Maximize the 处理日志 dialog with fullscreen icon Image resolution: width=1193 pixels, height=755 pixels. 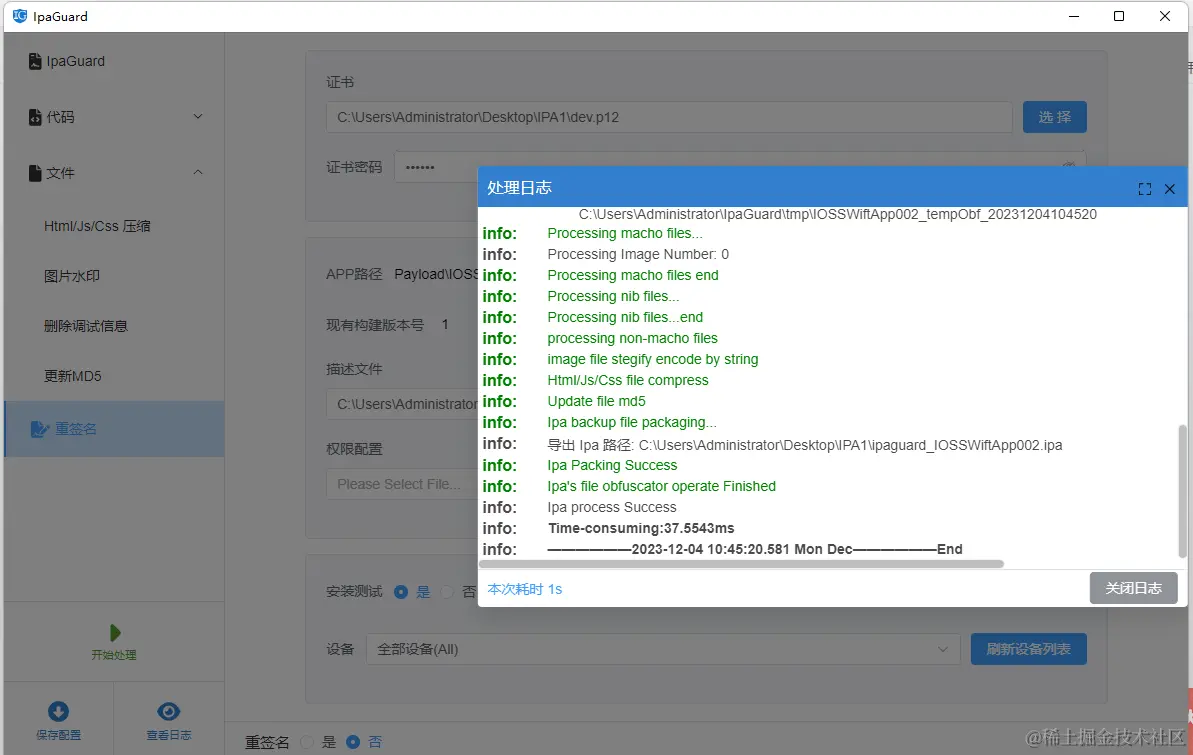coord(1144,189)
